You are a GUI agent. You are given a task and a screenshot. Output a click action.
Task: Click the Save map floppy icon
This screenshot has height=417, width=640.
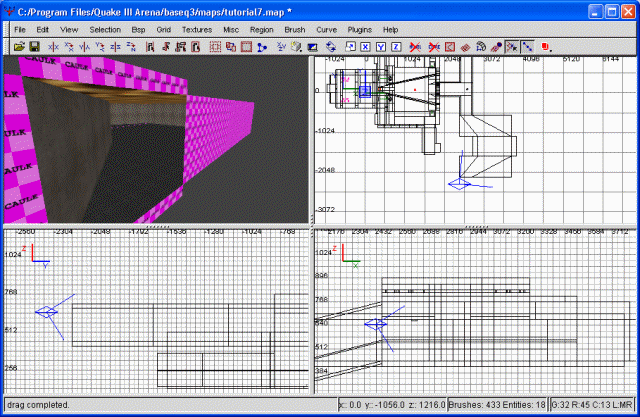click(34, 47)
